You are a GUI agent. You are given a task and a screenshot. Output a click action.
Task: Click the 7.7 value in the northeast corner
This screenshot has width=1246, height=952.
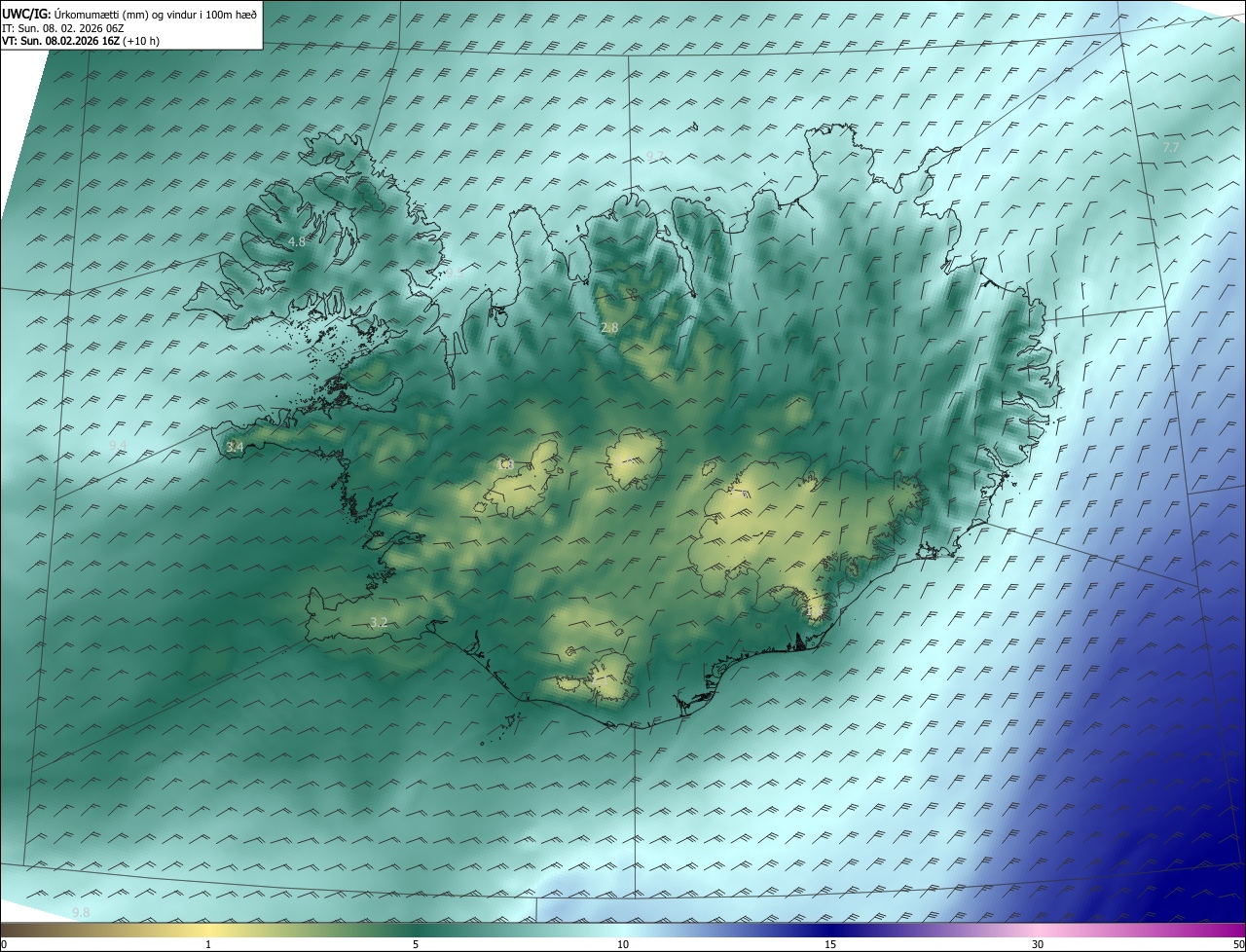click(x=1171, y=147)
